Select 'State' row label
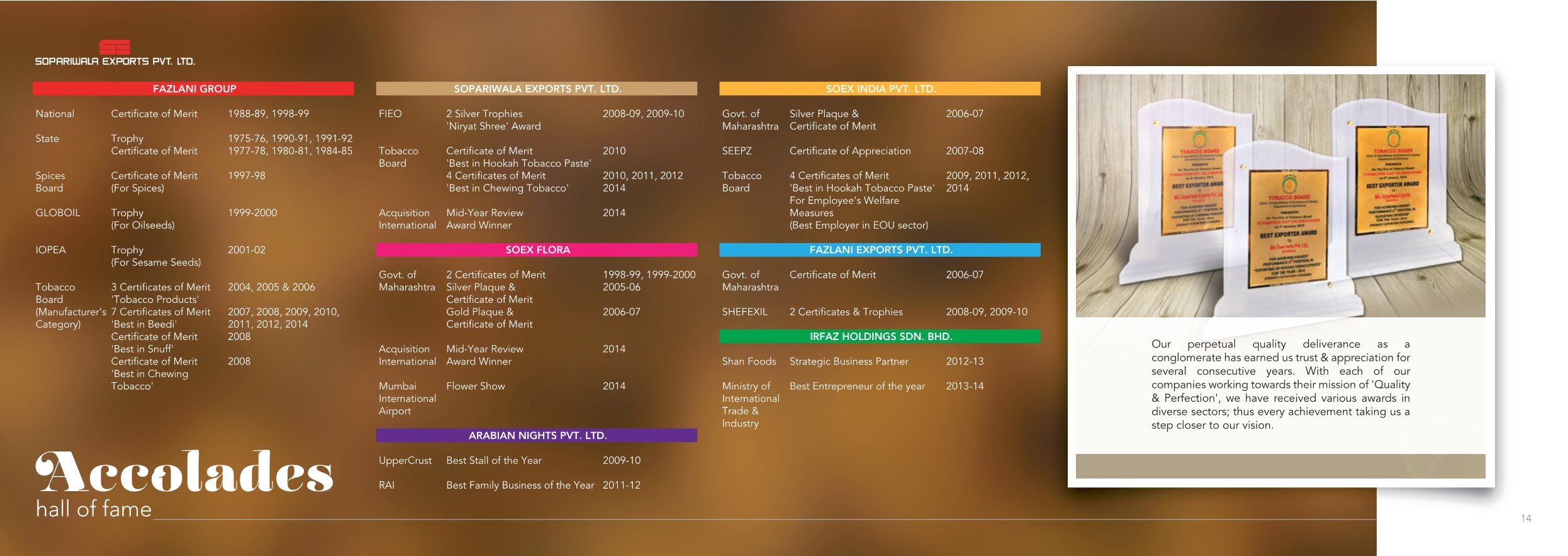This screenshot has width=1568, height=556. [47, 139]
